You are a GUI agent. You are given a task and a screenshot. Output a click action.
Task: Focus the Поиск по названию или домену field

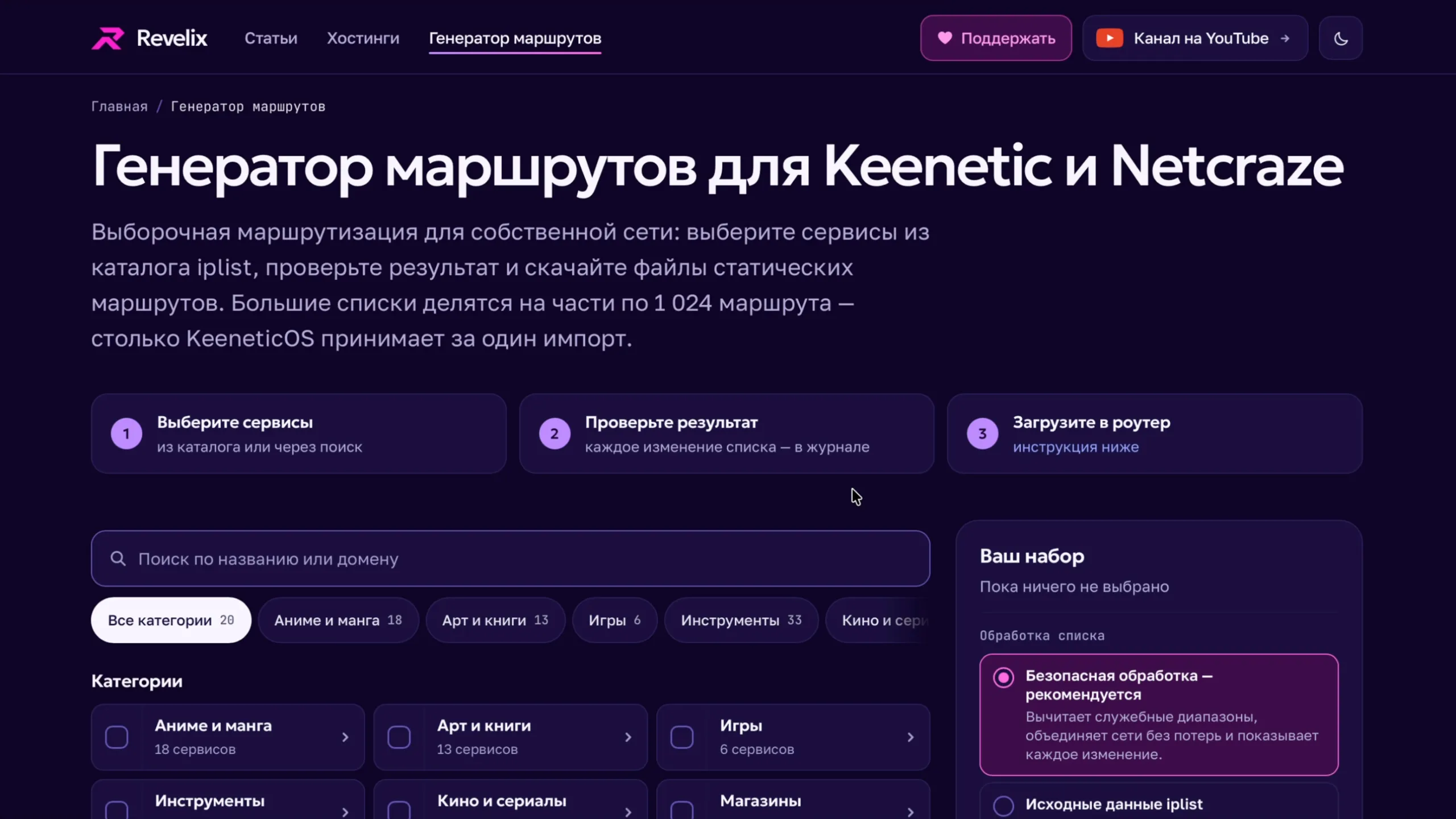coord(510,559)
